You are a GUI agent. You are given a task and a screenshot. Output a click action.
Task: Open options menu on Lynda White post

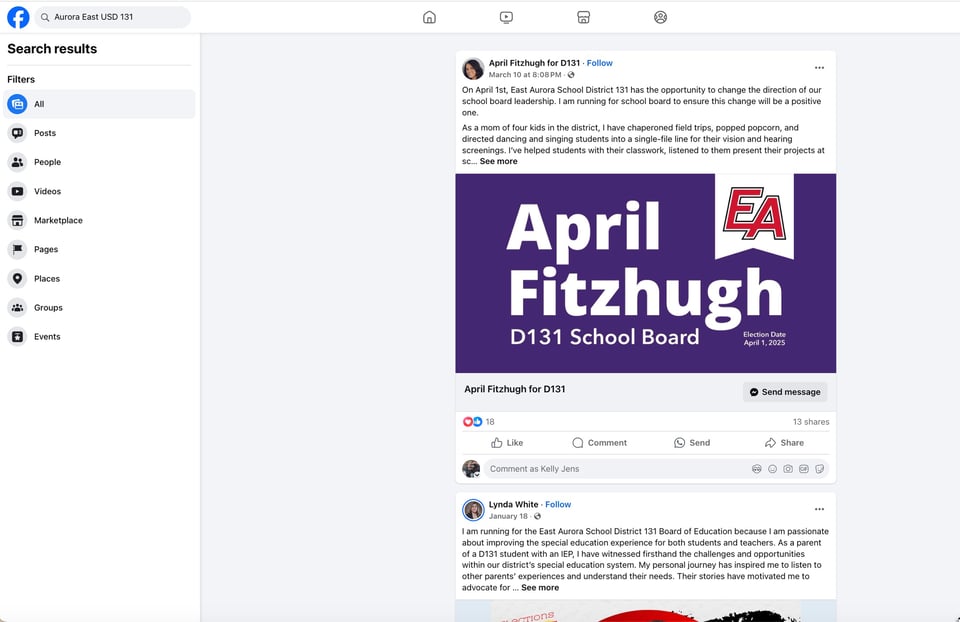point(819,509)
